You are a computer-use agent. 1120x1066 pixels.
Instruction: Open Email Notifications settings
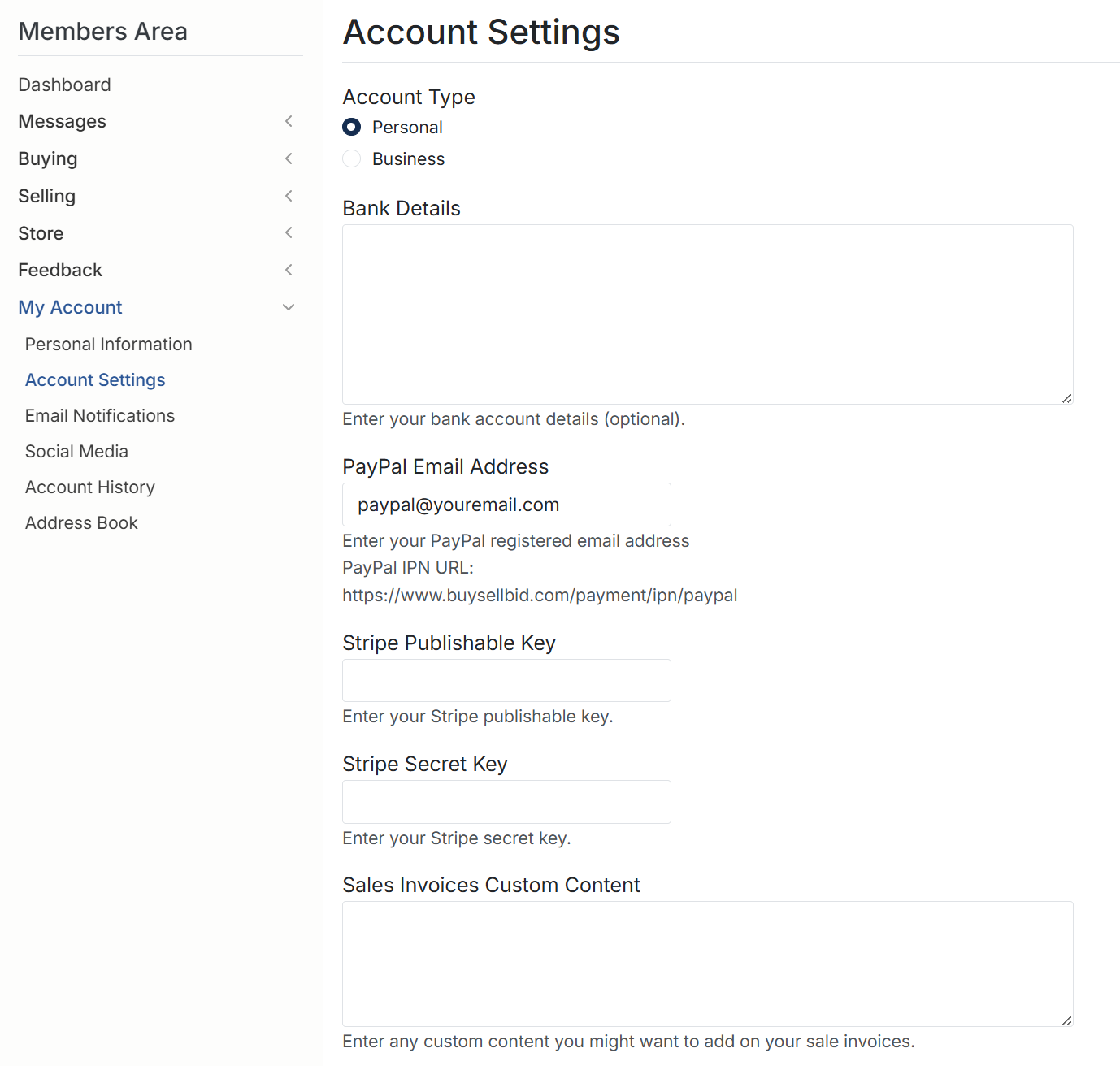tap(99, 415)
